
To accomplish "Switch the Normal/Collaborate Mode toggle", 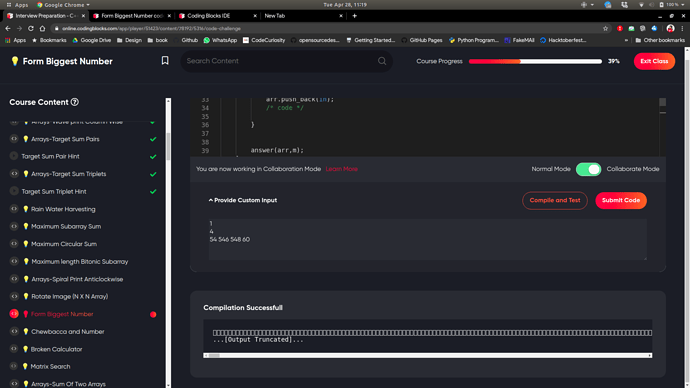I will pyautogui.click(x=588, y=169).
